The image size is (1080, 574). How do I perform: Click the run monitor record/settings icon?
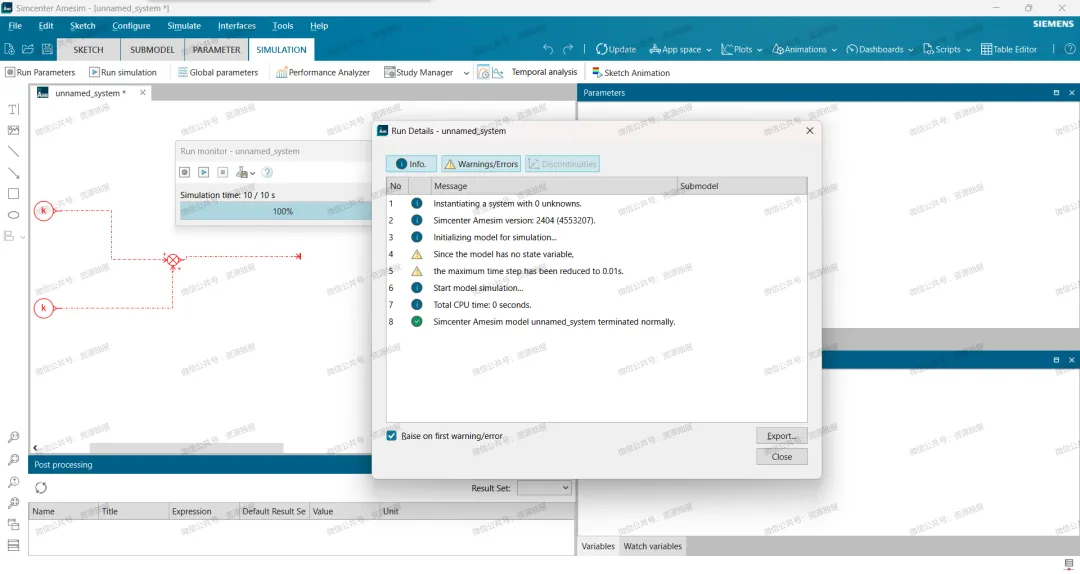[x=185, y=172]
